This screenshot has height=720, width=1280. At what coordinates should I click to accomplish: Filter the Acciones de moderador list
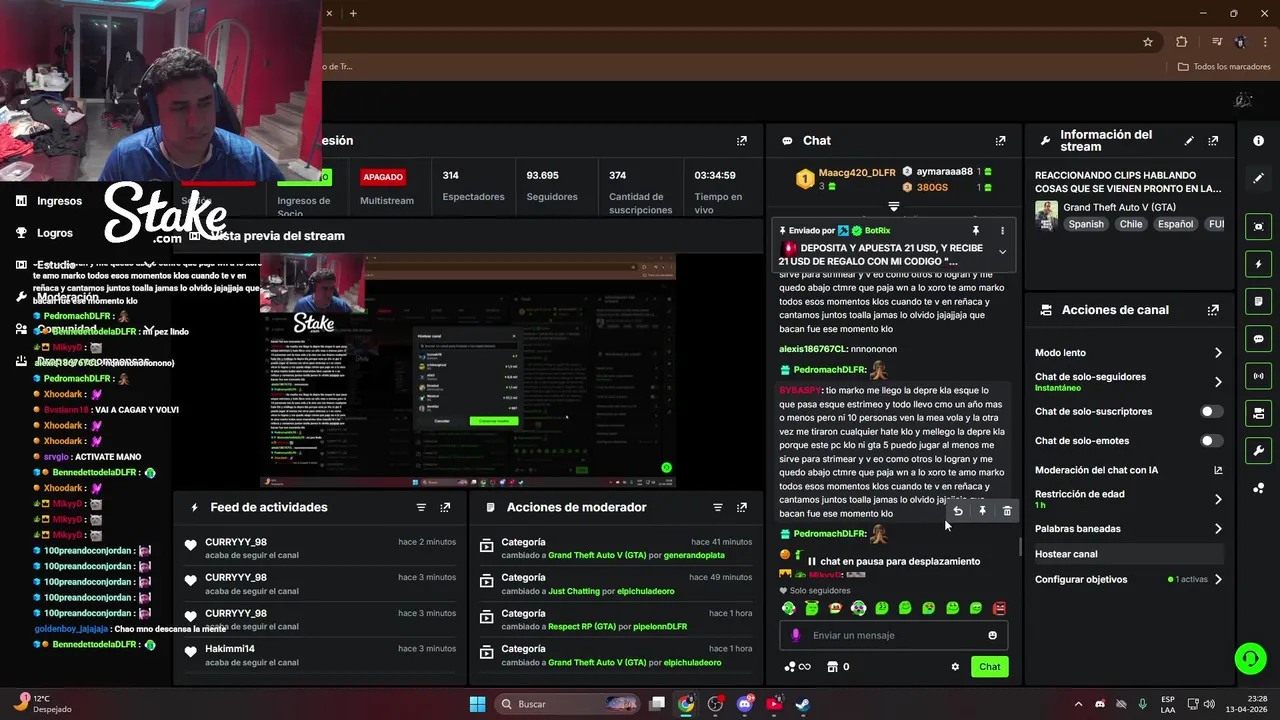(x=717, y=508)
